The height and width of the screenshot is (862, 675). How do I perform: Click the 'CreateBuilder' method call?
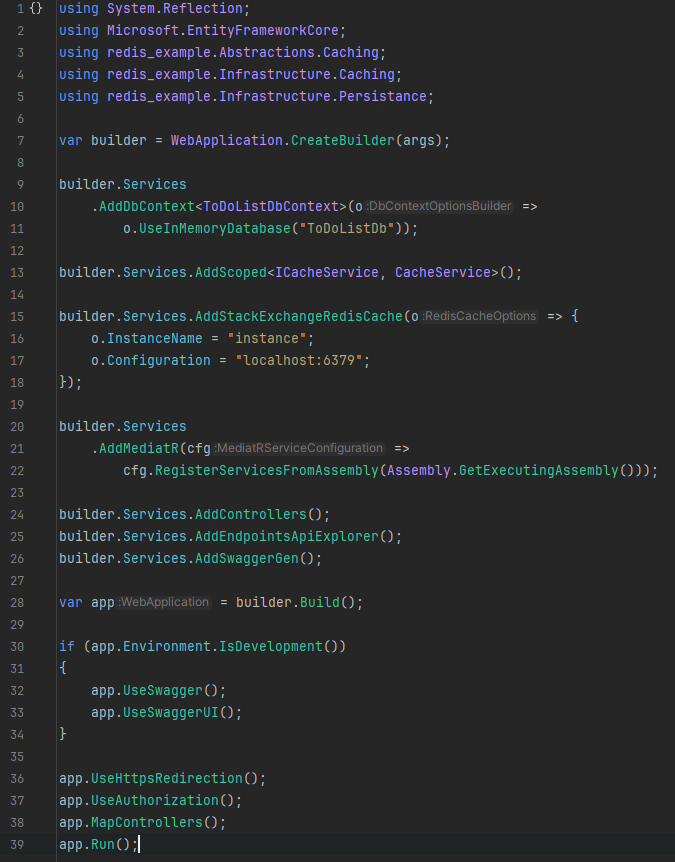pos(342,140)
